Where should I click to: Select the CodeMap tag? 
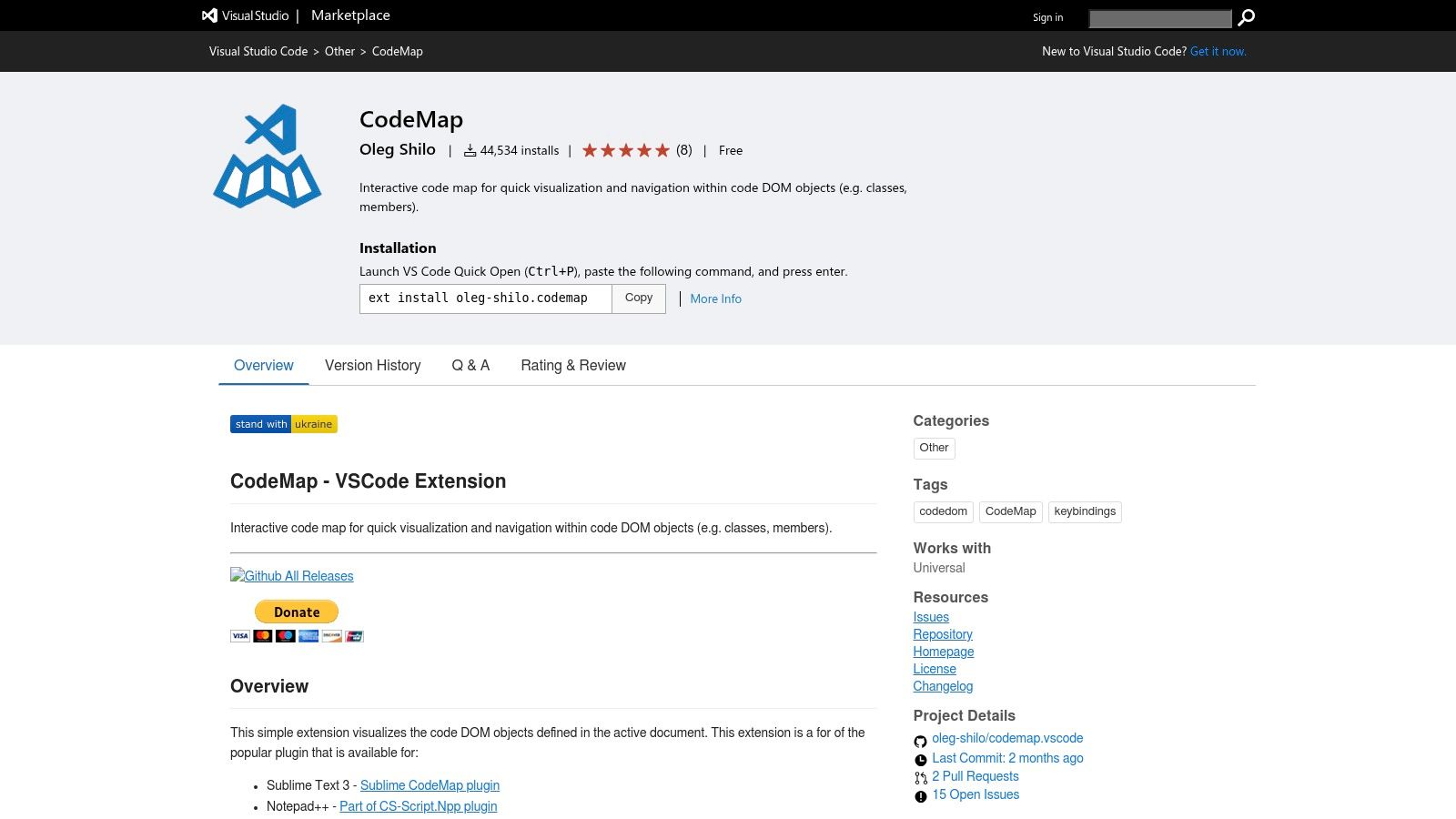point(1010,511)
